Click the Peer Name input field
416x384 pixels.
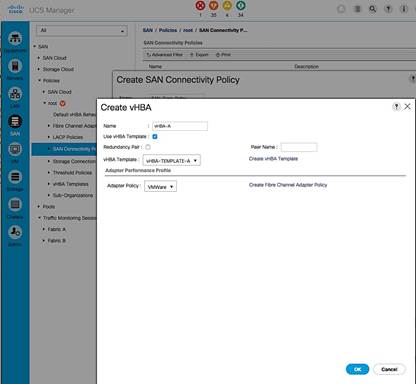299,147
